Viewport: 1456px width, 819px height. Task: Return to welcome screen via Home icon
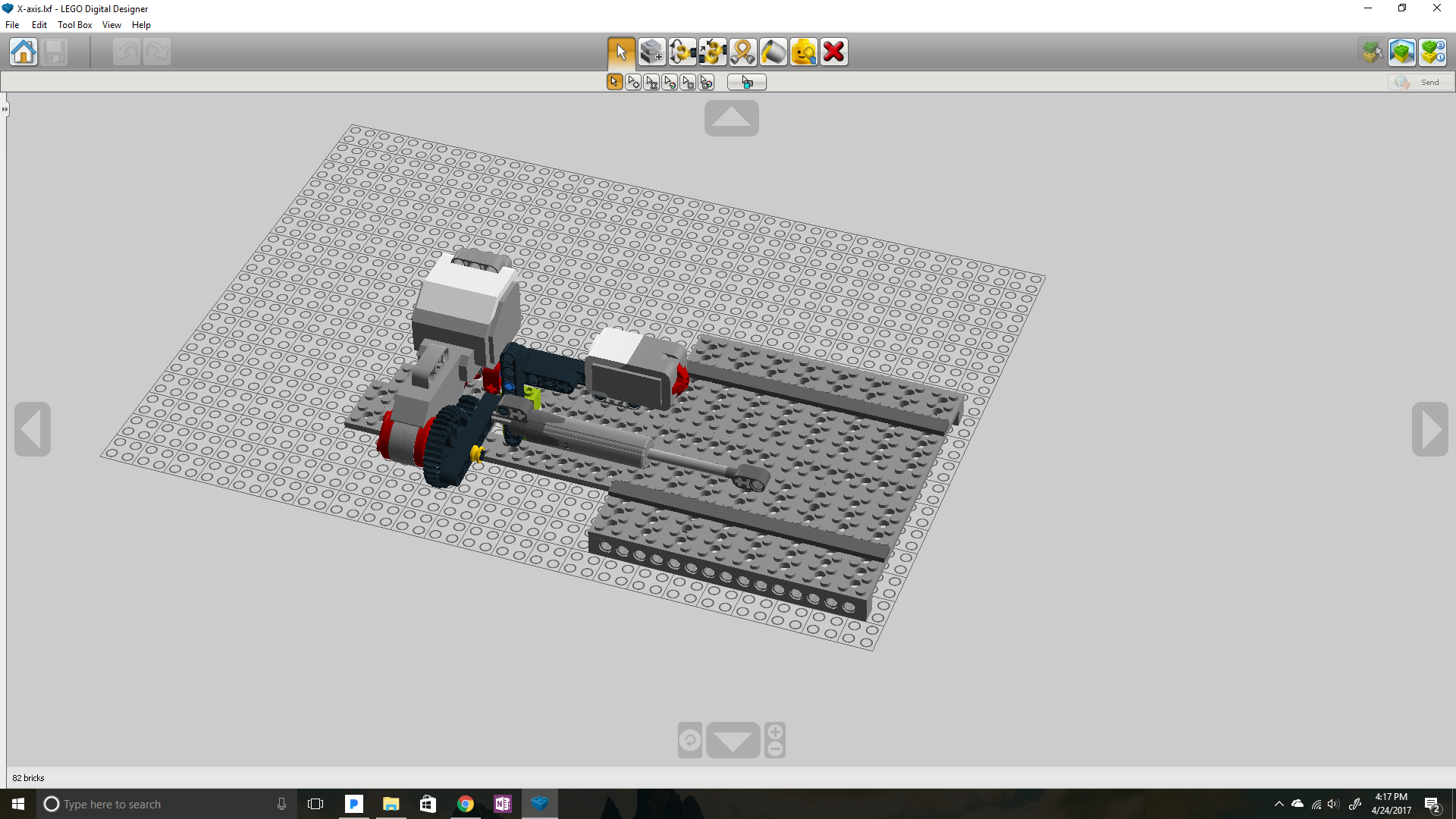[24, 52]
